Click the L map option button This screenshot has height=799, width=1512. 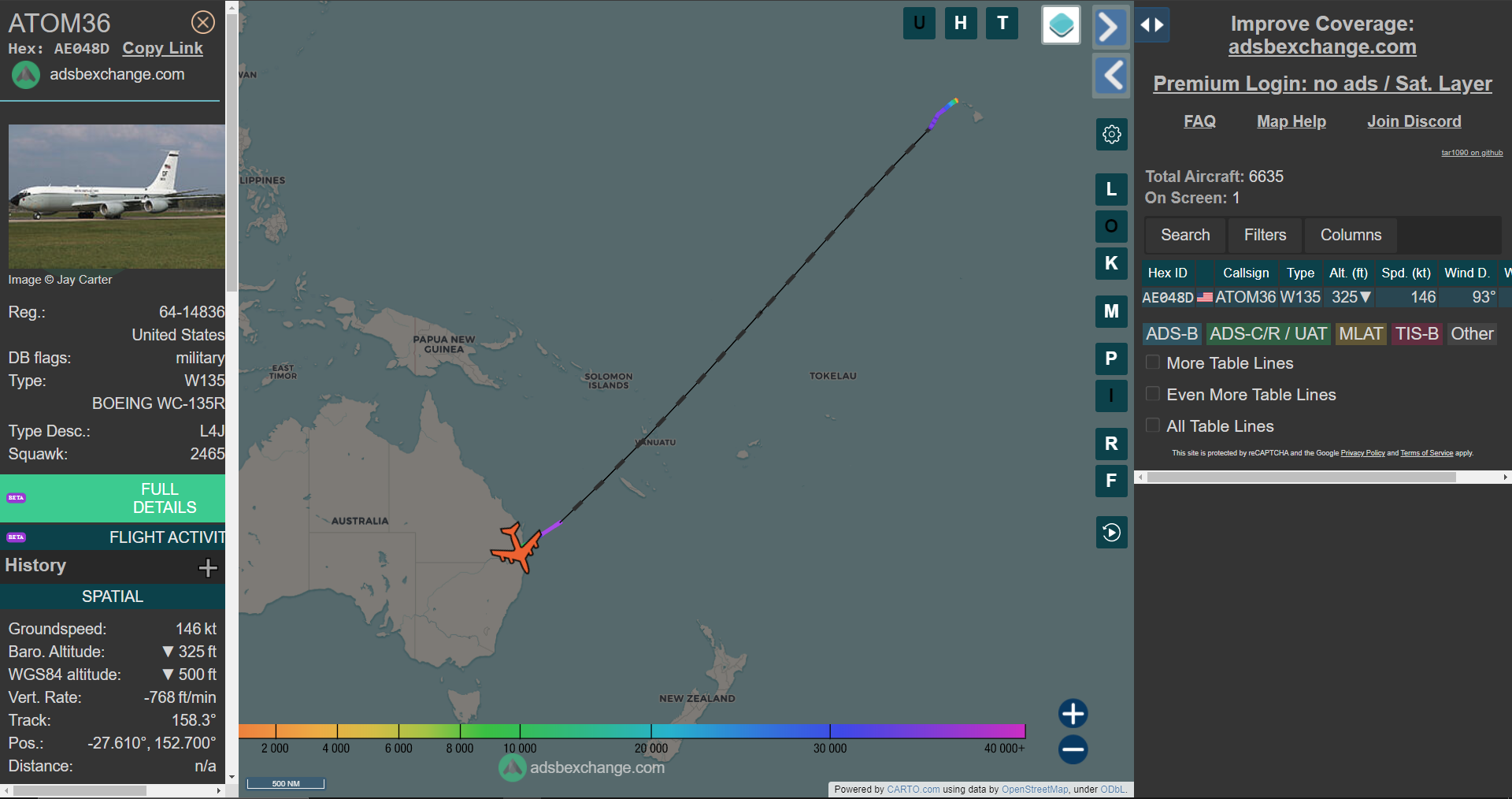tap(1111, 189)
